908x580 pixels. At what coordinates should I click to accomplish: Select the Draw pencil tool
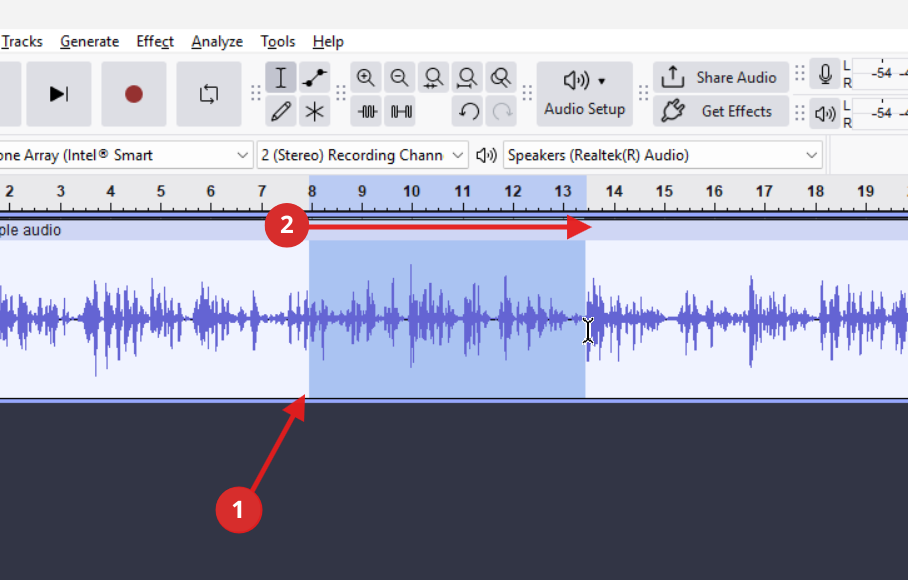282,111
